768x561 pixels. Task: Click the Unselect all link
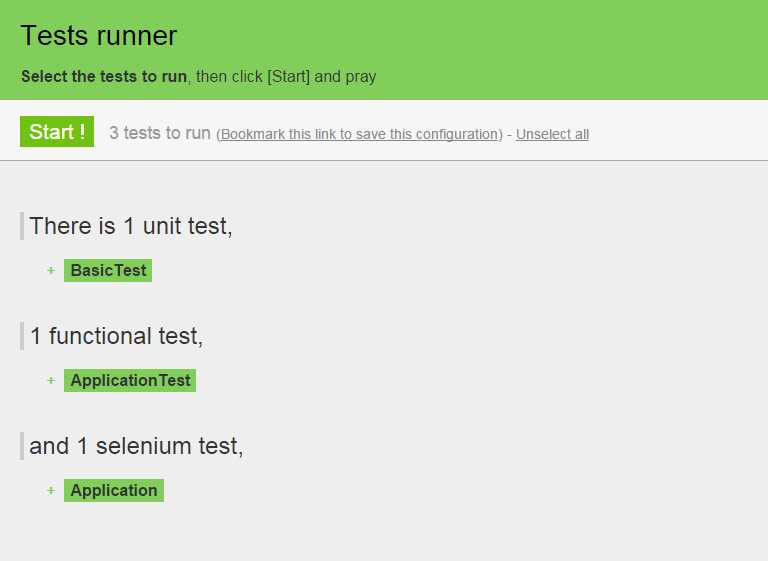[552, 134]
